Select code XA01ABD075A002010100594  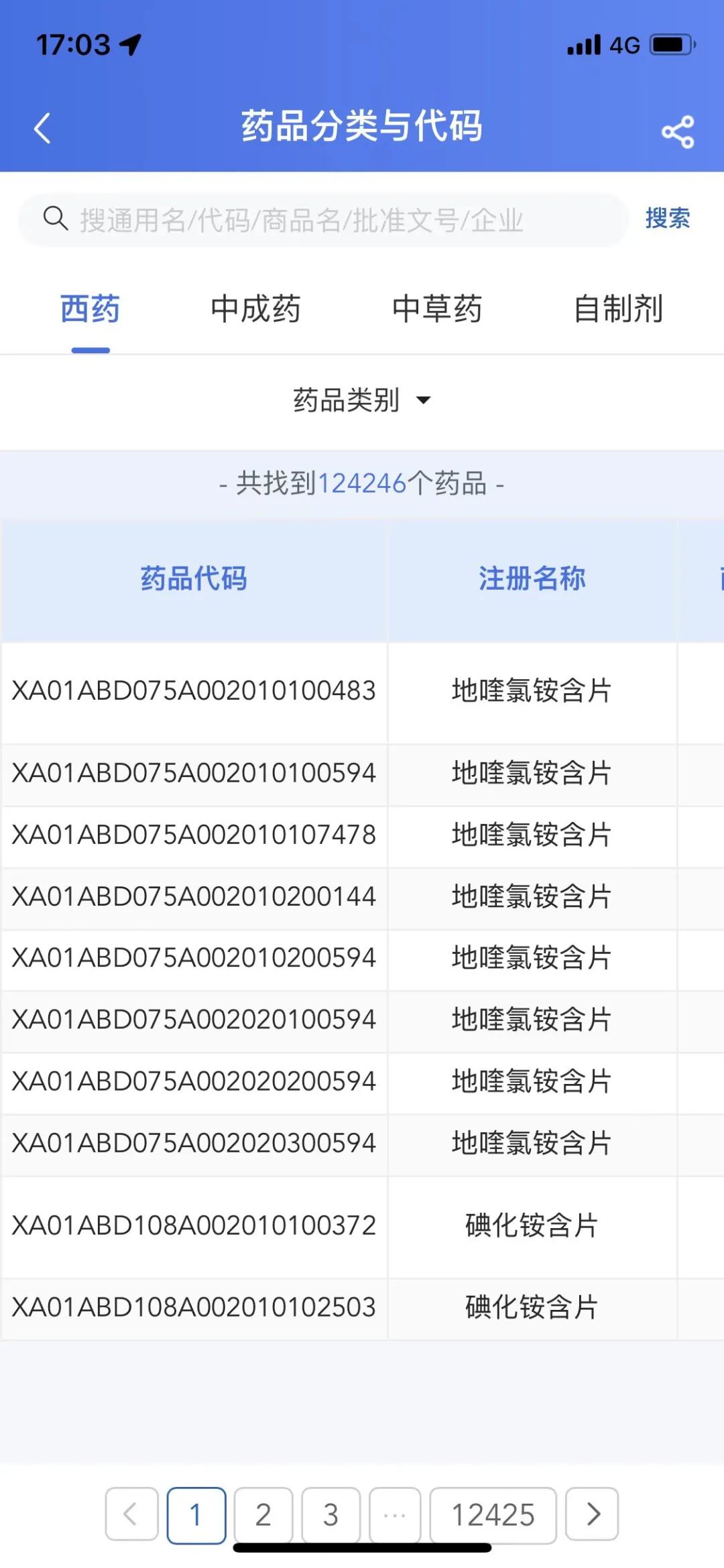pyautogui.click(x=194, y=773)
